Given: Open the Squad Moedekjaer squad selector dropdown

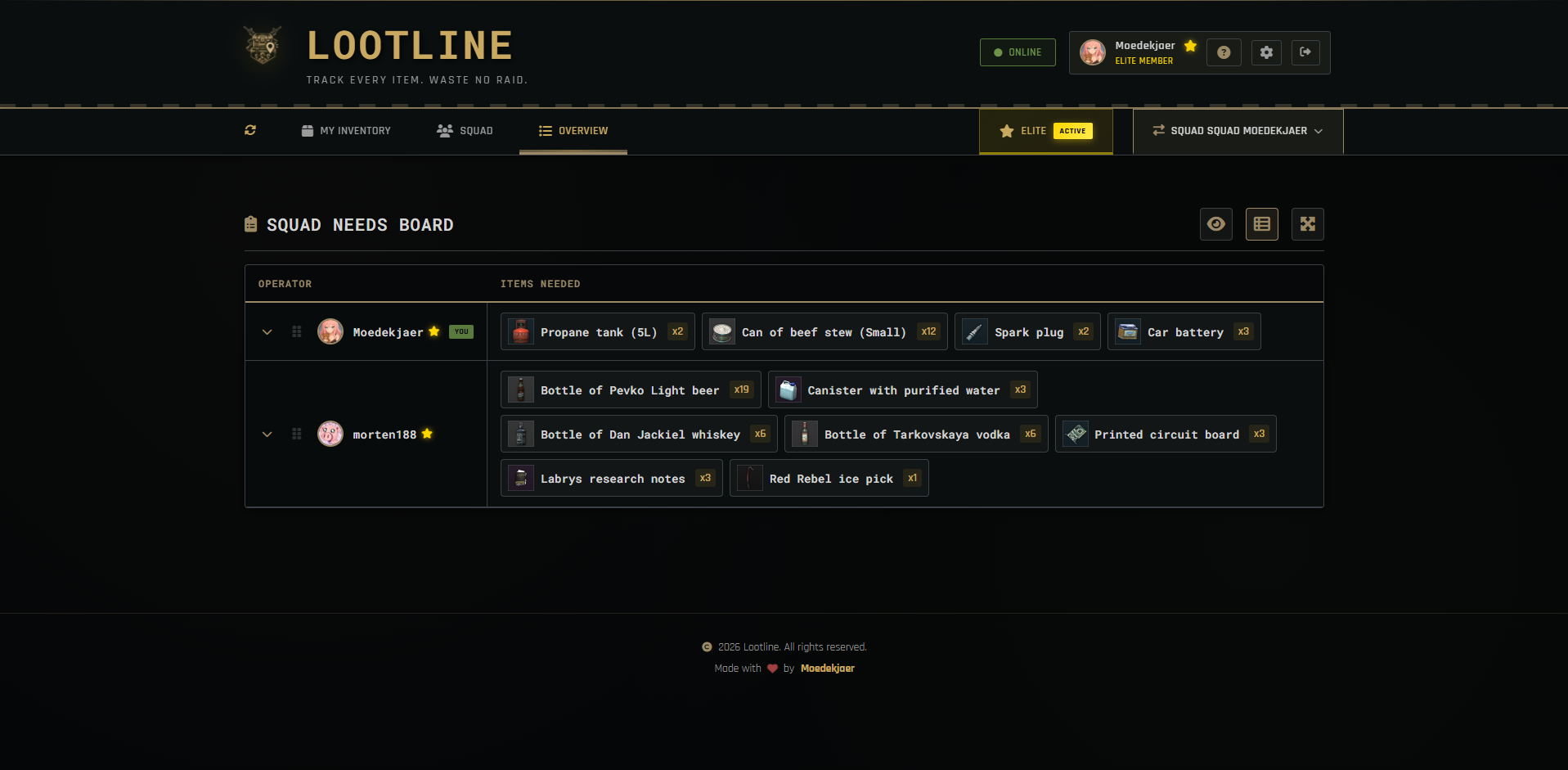Looking at the screenshot, I should click(x=1237, y=130).
